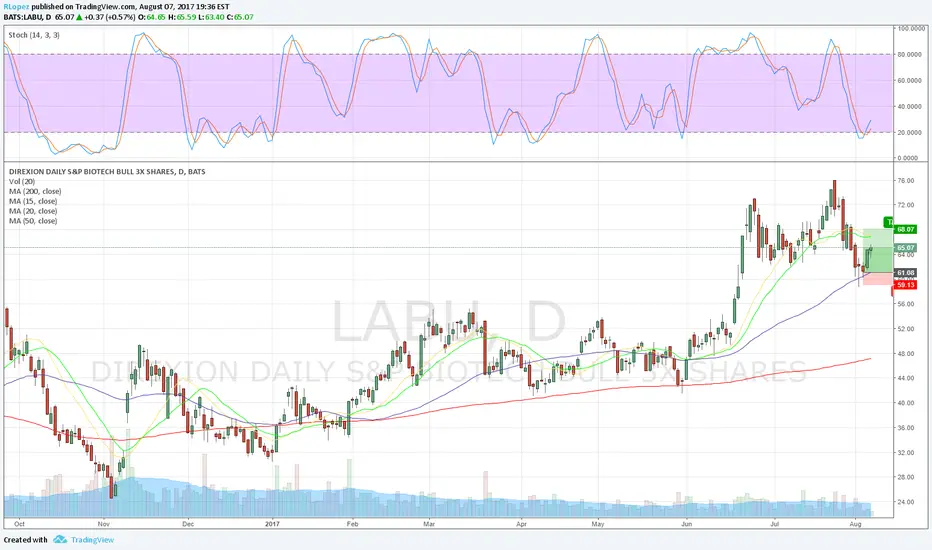This screenshot has height=550, width=932.
Task: Click the Jul time axis label
Action: [x=774, y=524]
